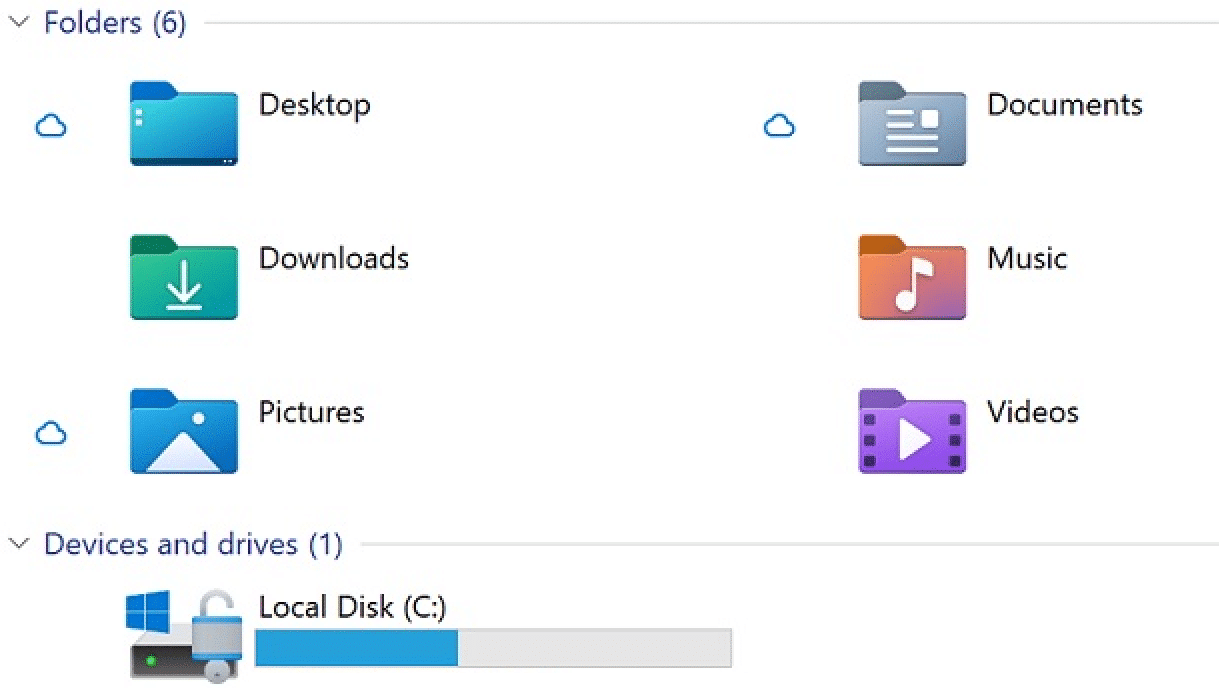This screenshot has height=688, width=1219.
Task: Click the Folders (6) group header
Action: click(115, 23)
